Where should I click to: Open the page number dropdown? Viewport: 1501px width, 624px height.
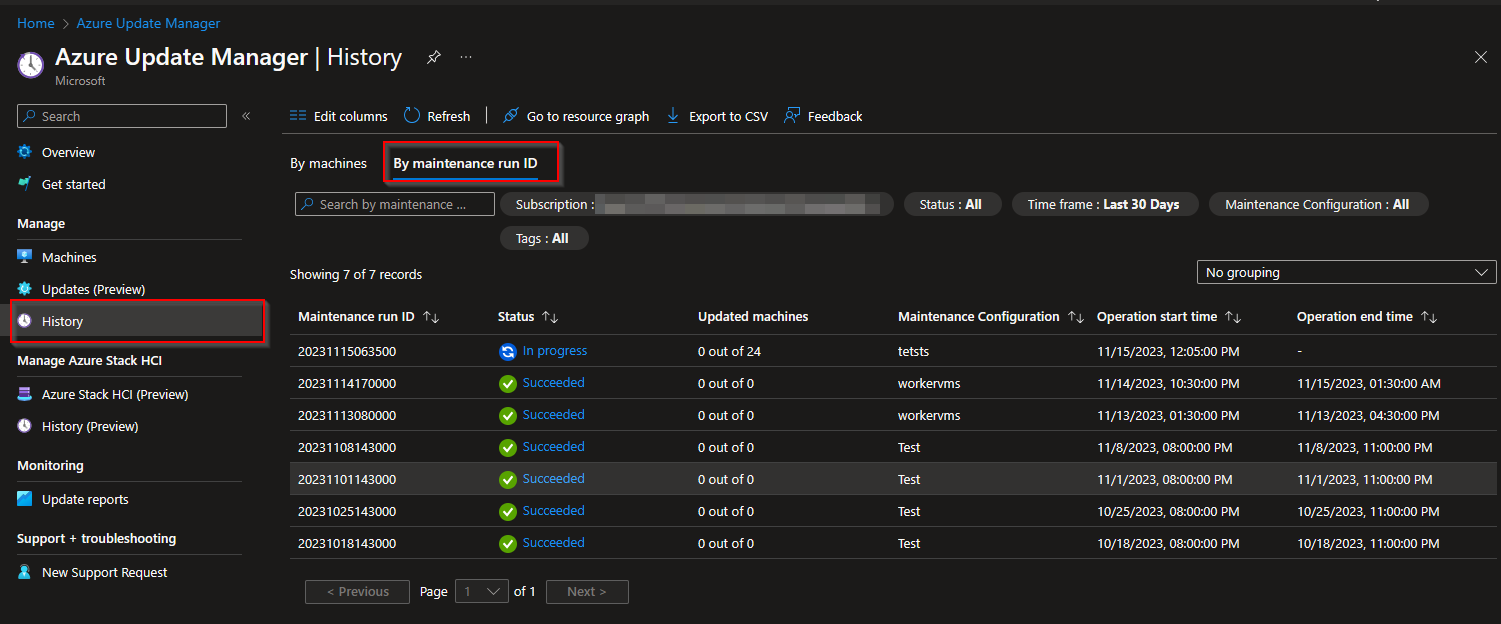pos(482,592)
